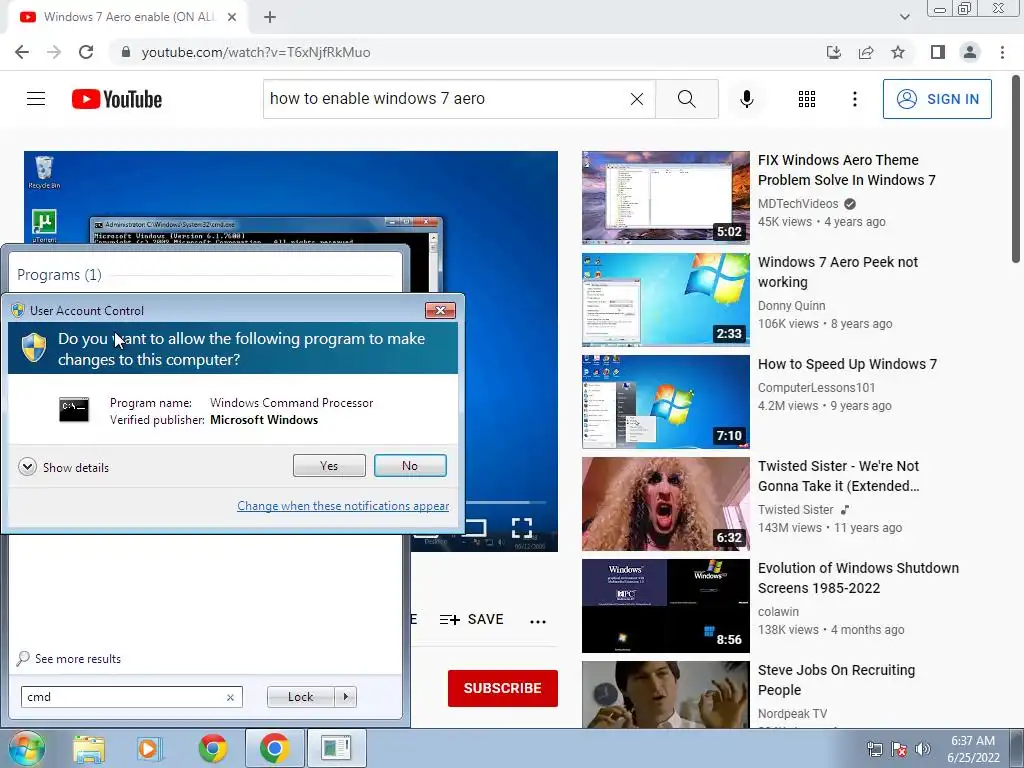Image resolution: width=1024 pixels, height=768 pixels.
Task: Open FIX Windows Aero Theme thumbnail
Action: coord(665,198)
